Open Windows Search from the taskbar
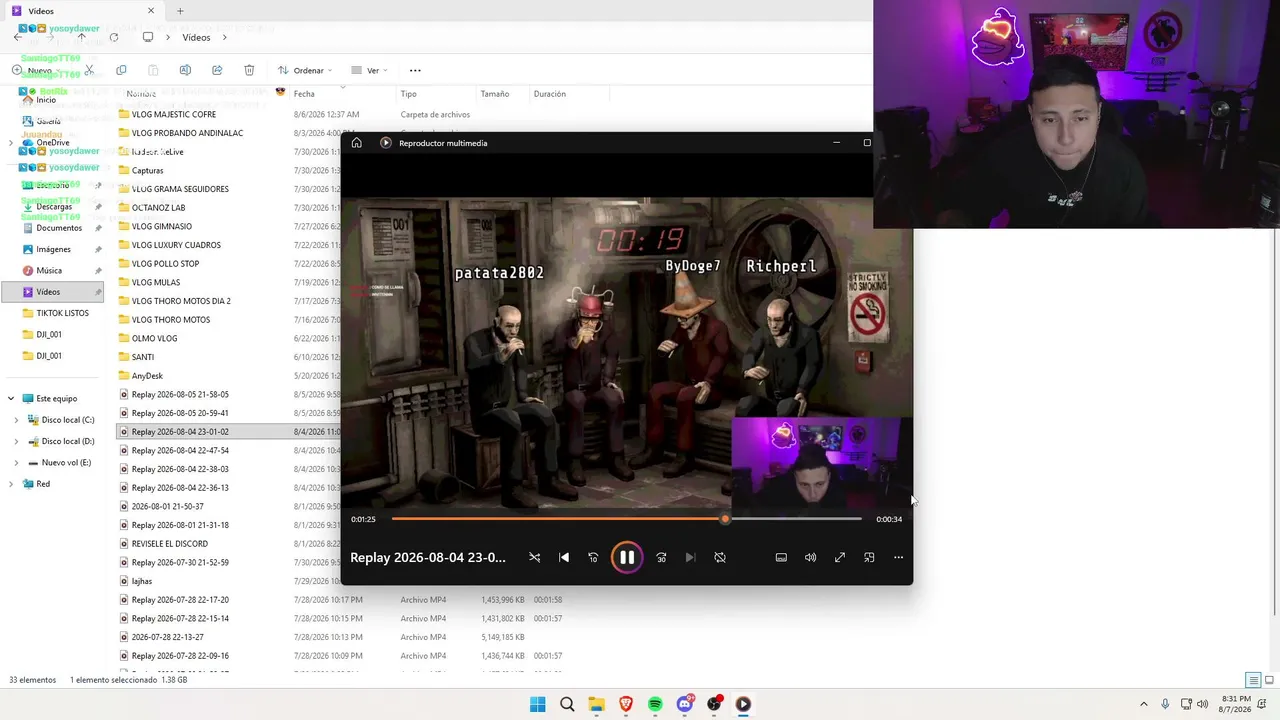The width and height of the screenshot is (1280, 720). 567,704
